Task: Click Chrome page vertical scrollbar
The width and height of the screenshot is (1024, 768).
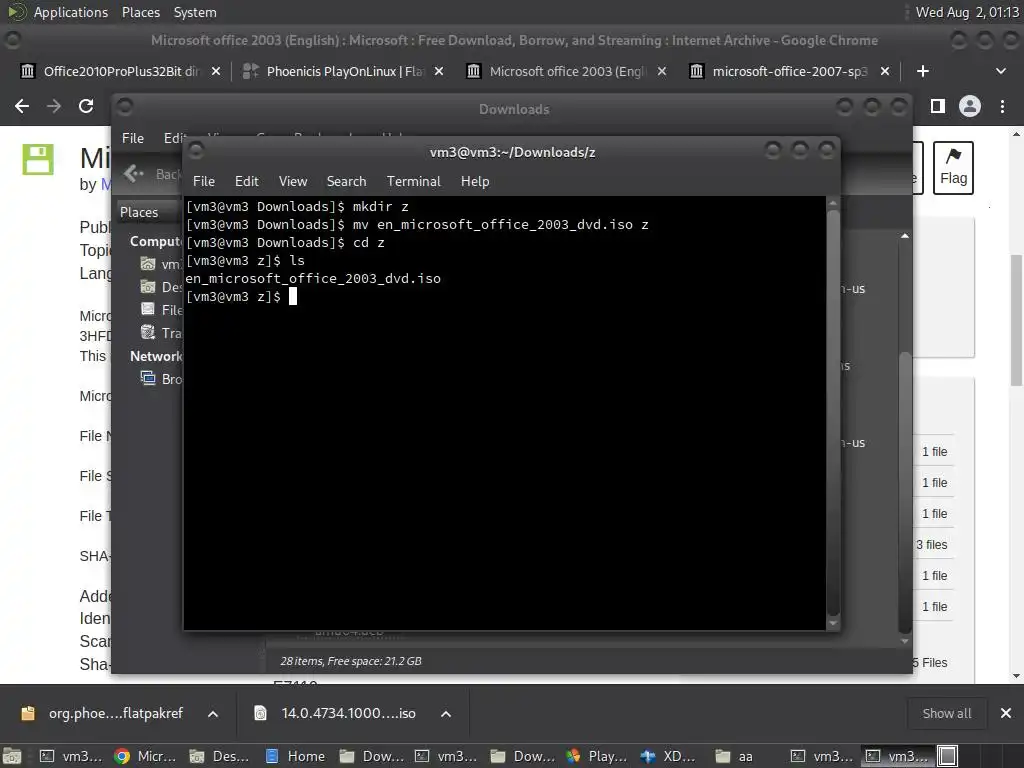Action: [1016, 320]
